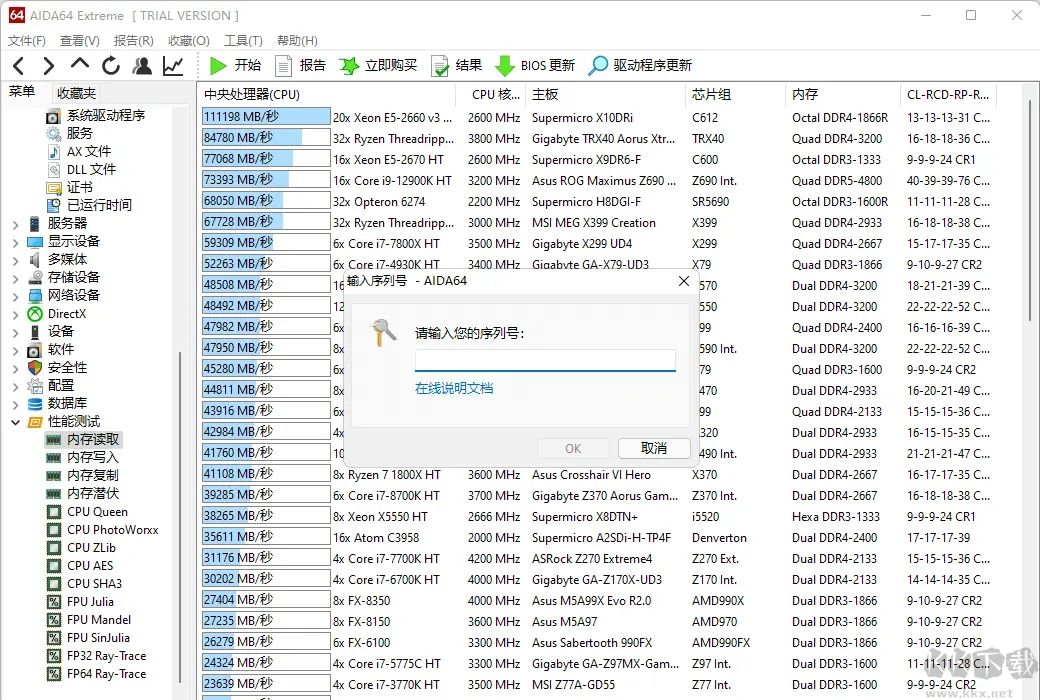Open the user profile icon in toolbar

point(142,66)
